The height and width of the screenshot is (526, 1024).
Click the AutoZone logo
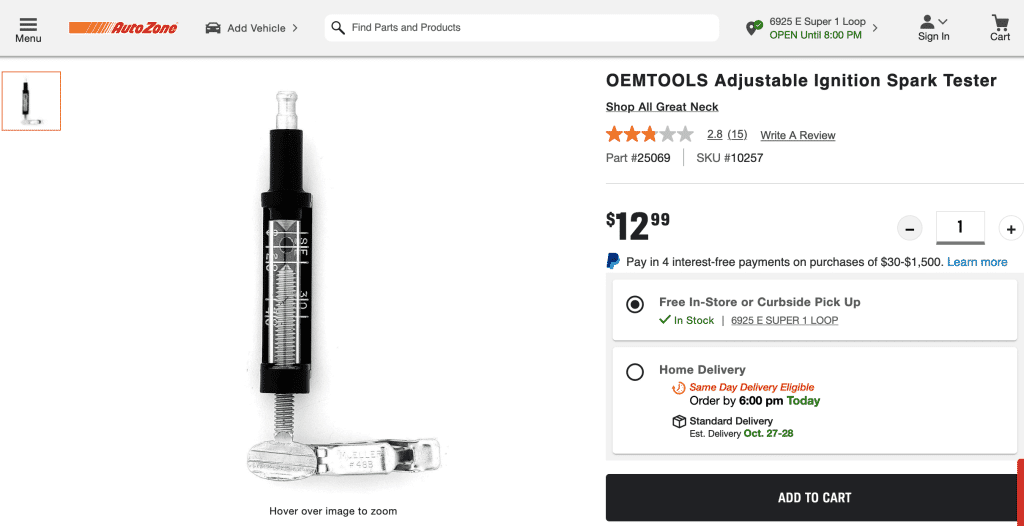click(x=123, y=28)
